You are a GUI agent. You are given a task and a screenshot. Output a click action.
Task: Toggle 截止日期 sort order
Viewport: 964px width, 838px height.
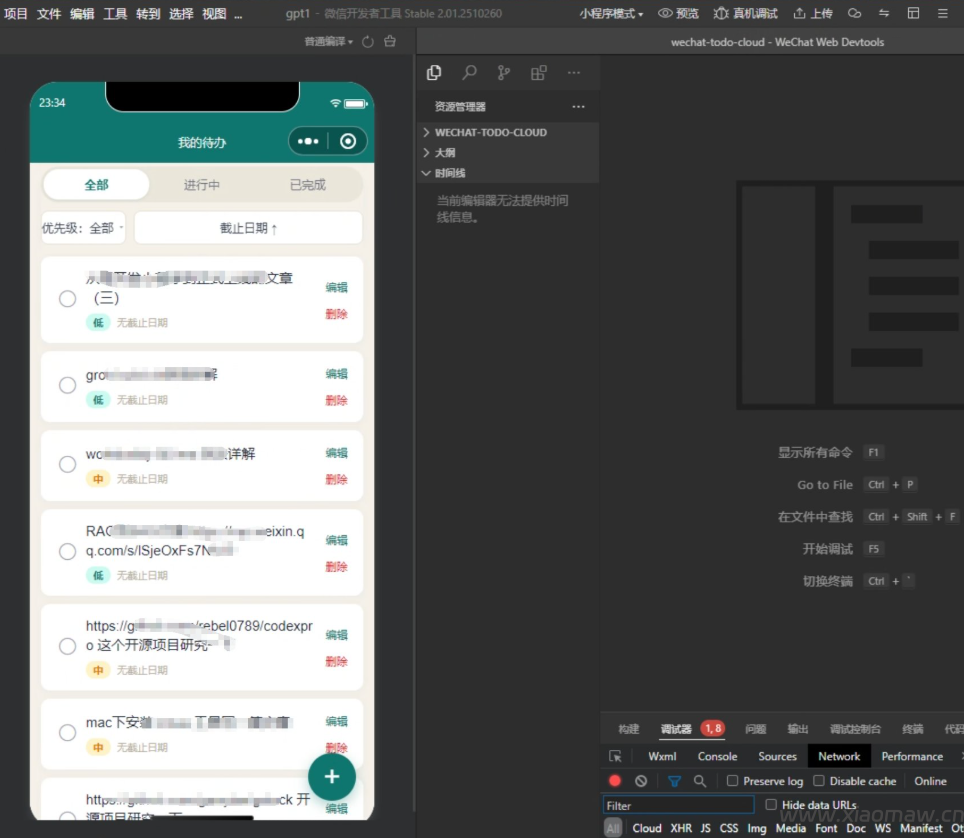248,228
